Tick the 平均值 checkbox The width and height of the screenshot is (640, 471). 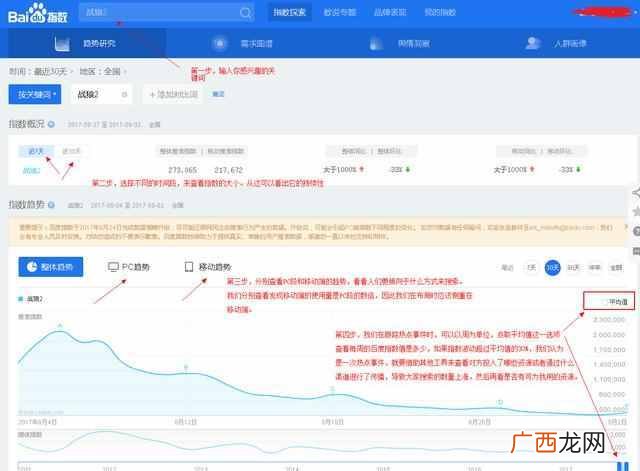coord(603,302)
